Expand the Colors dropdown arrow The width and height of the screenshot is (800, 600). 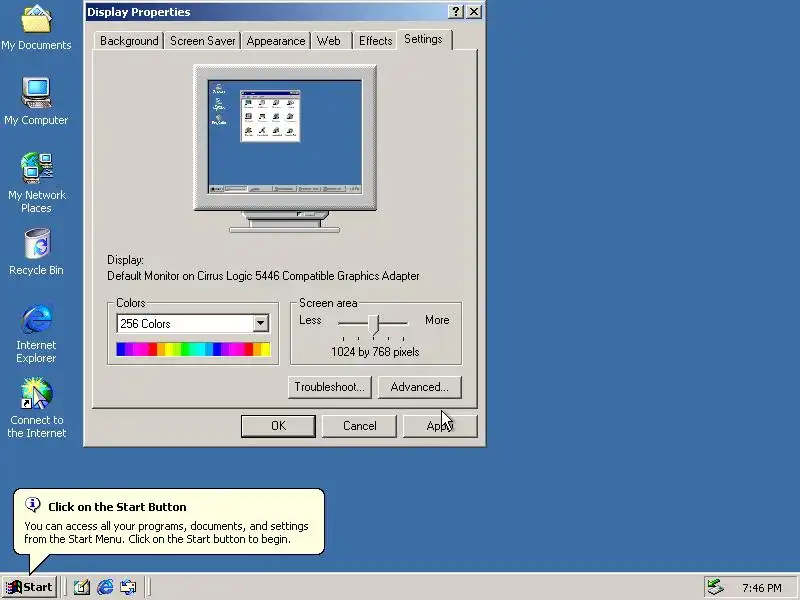click(x=260, y=323)
